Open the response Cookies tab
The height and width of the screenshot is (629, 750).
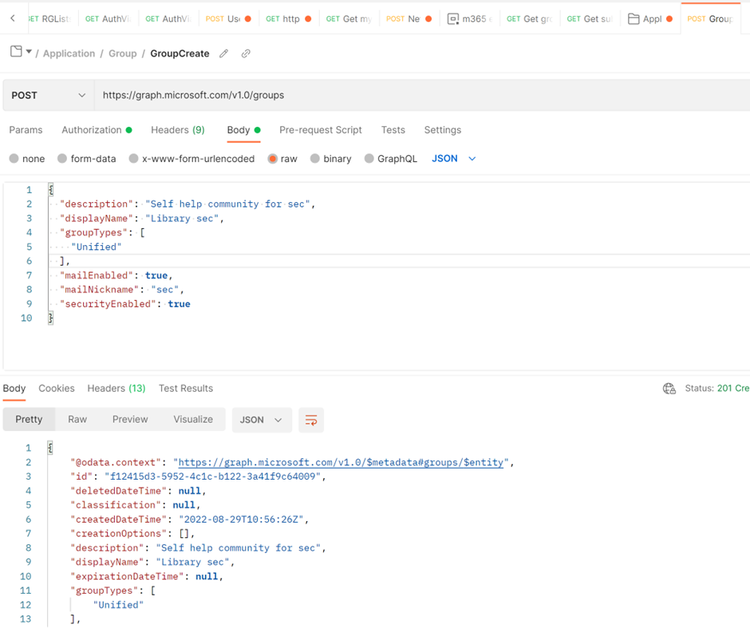[x=57, y=388]
